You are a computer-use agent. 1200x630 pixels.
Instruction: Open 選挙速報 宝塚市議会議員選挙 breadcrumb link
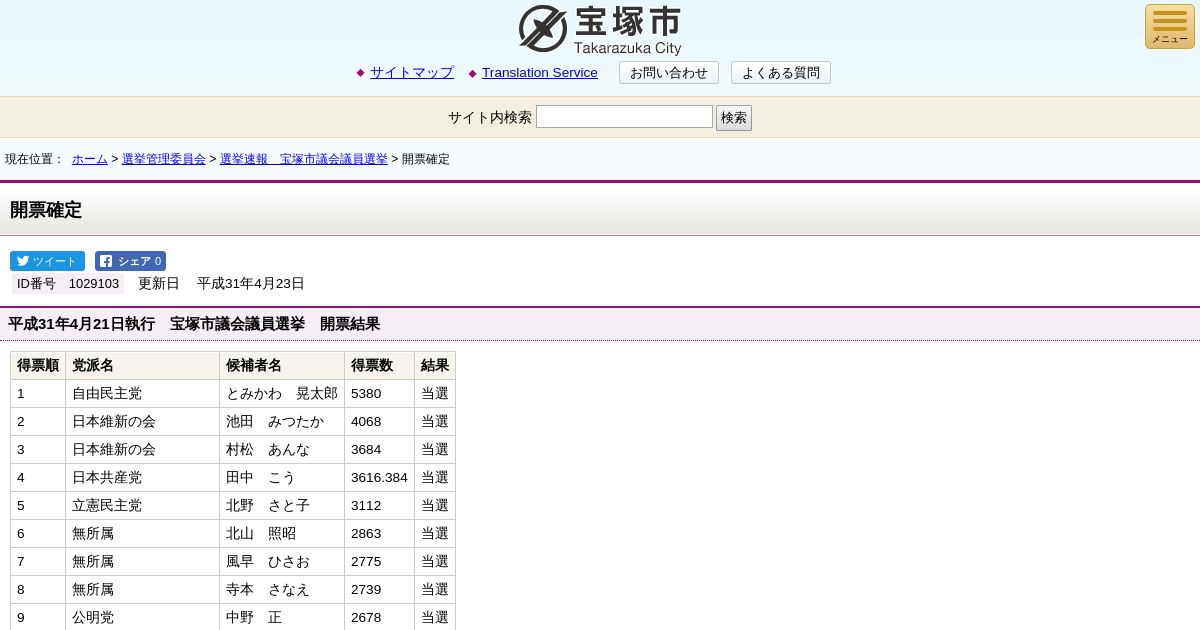click(304, 159)
